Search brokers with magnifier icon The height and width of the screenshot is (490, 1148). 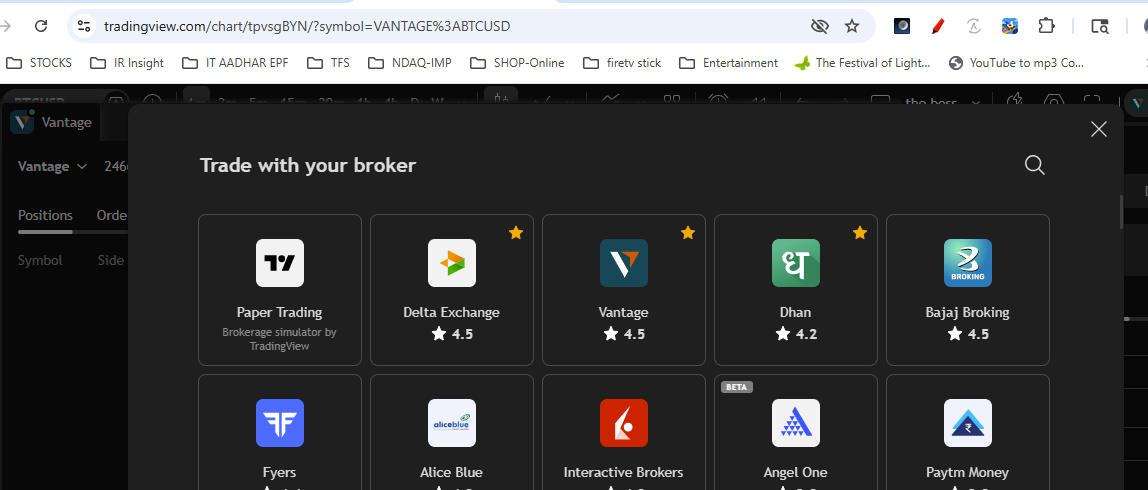[x=1035, y=165]
